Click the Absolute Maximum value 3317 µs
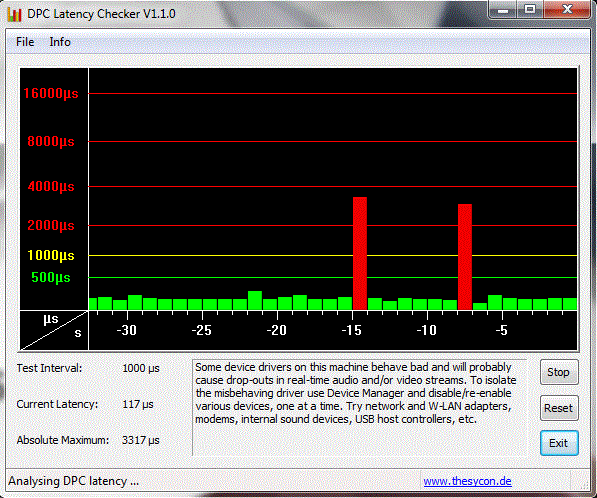Image resolution: width=597 pixels, height=498 pixels. 140,440
